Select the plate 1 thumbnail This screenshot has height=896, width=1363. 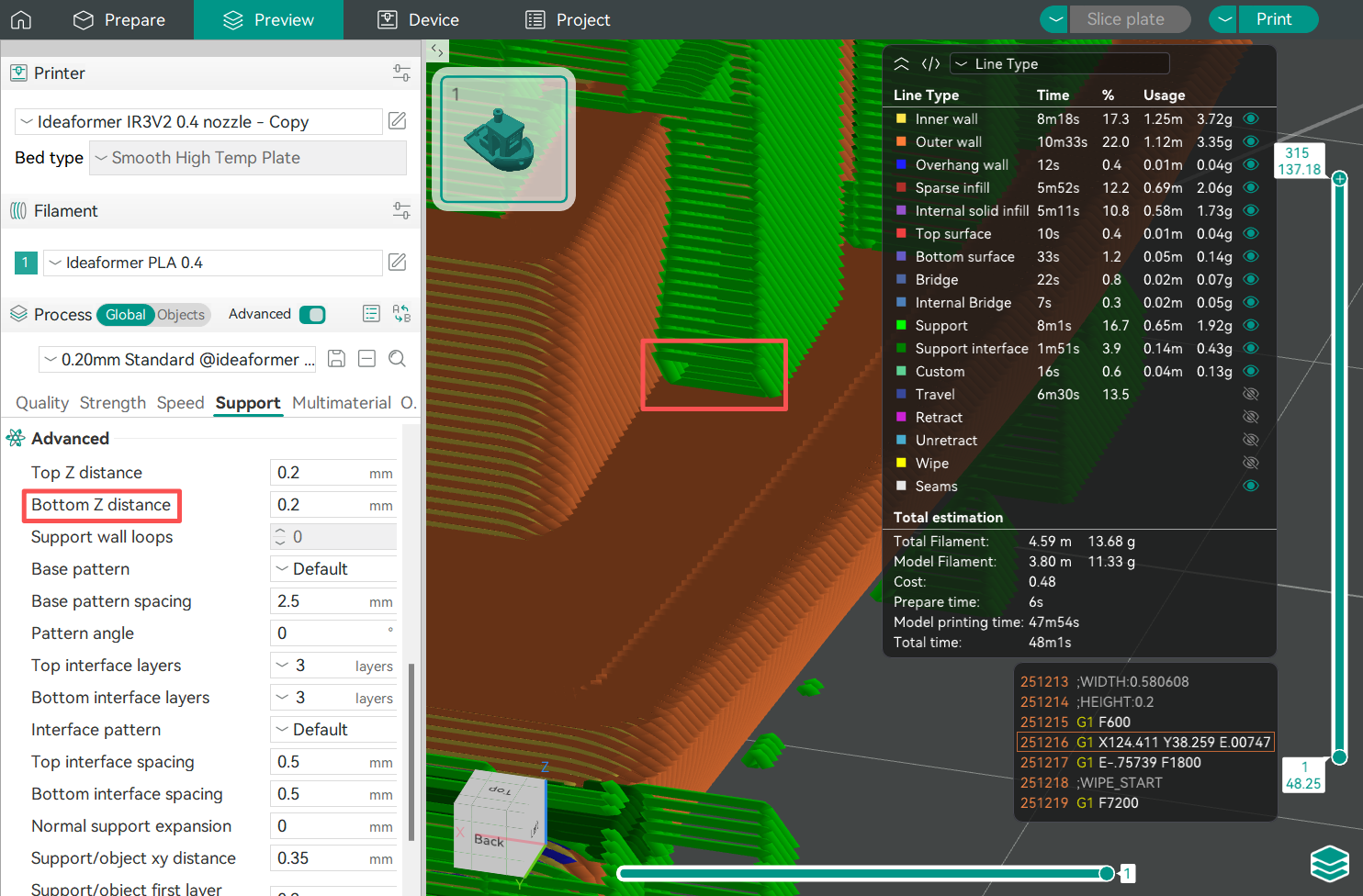click(x=503, y=139)
